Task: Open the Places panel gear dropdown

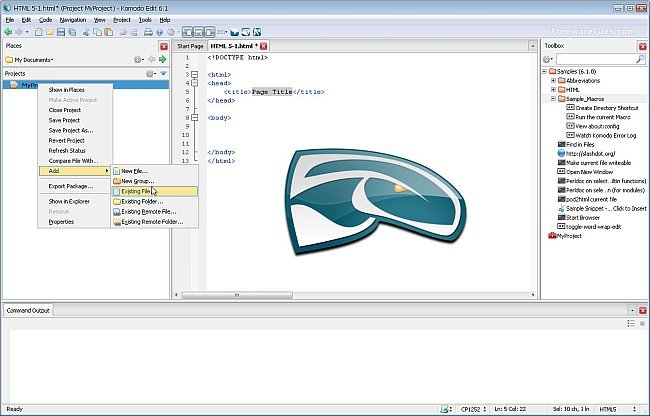Action: (x=139, y=60)
